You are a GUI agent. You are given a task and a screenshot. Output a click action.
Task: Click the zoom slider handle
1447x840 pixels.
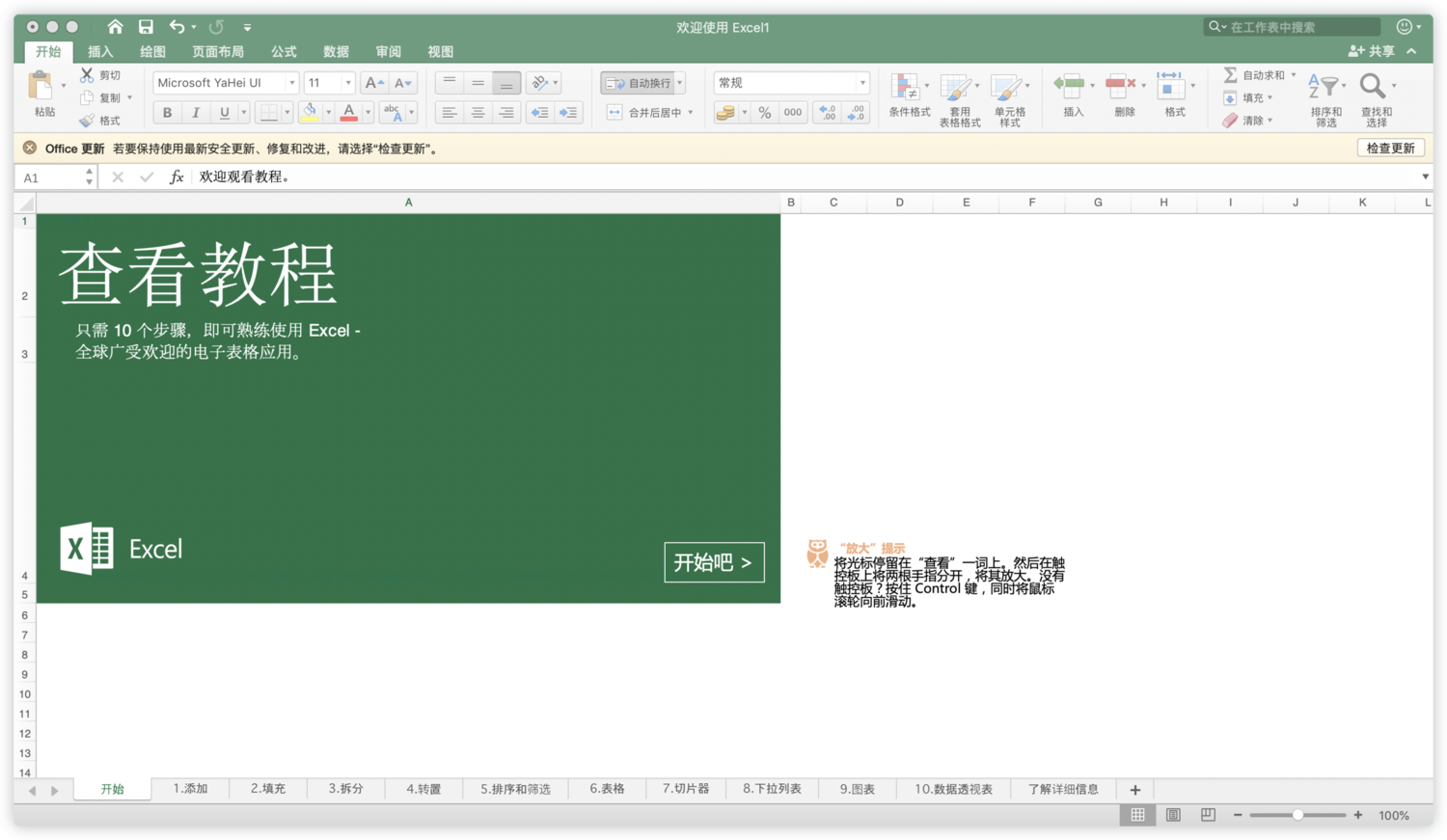(1298, 815)
